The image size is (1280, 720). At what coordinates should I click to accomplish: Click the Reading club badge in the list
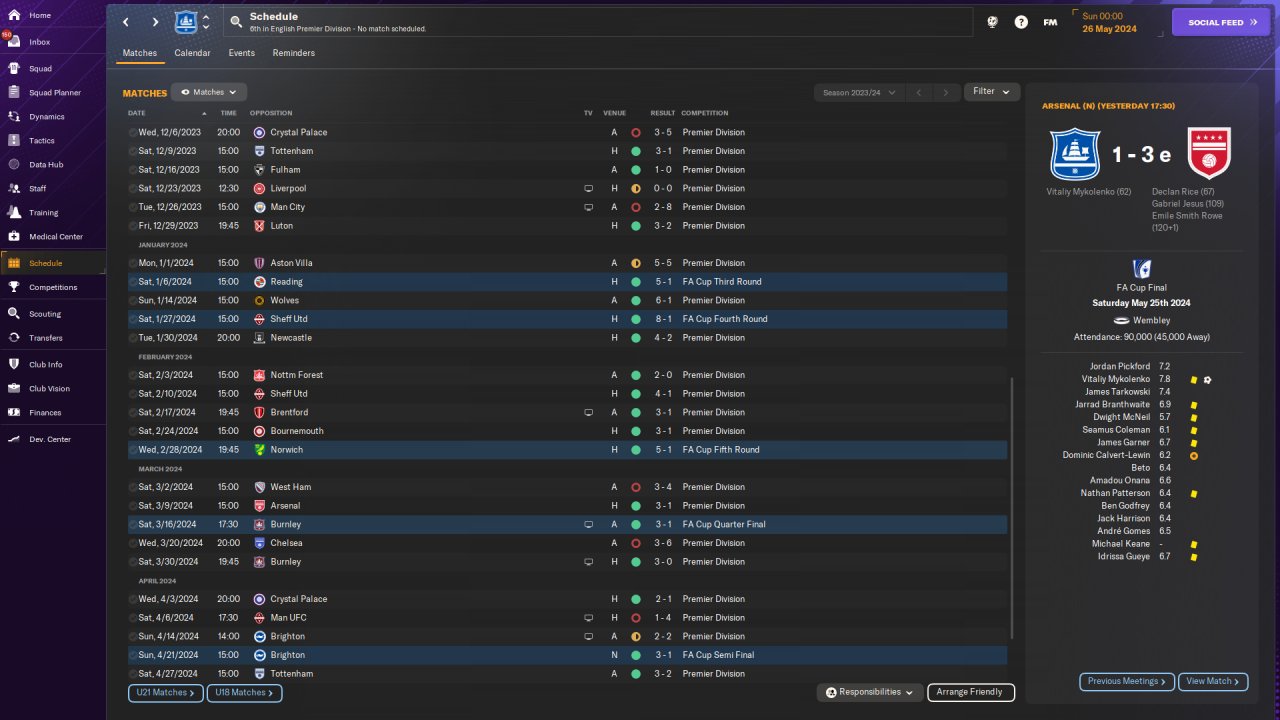tap(259, 282)
